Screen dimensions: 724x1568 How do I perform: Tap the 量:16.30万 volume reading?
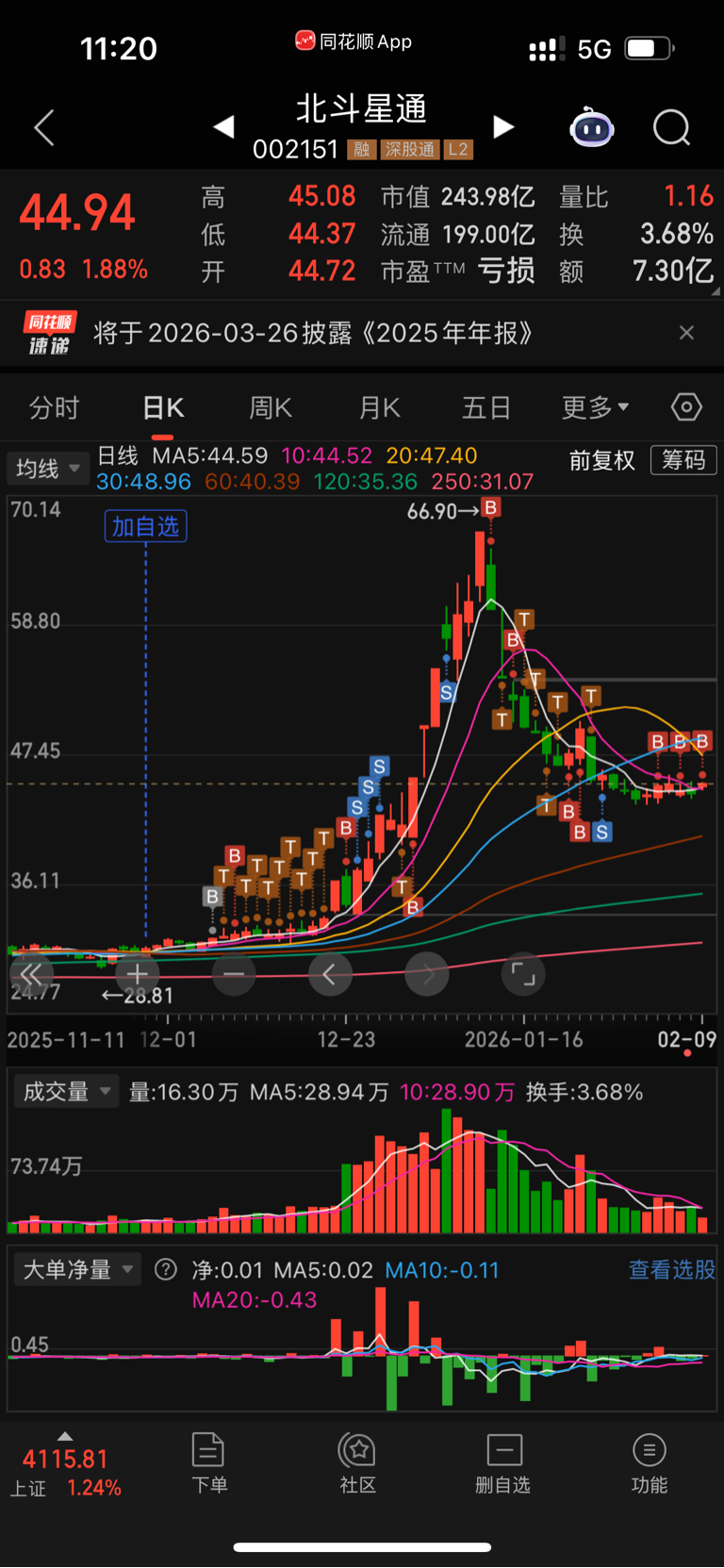tap(184, 1092)
